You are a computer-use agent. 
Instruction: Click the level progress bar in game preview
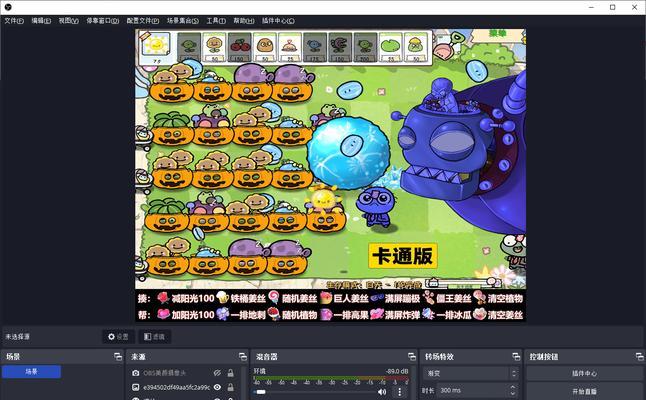click(x=462, y=283)
